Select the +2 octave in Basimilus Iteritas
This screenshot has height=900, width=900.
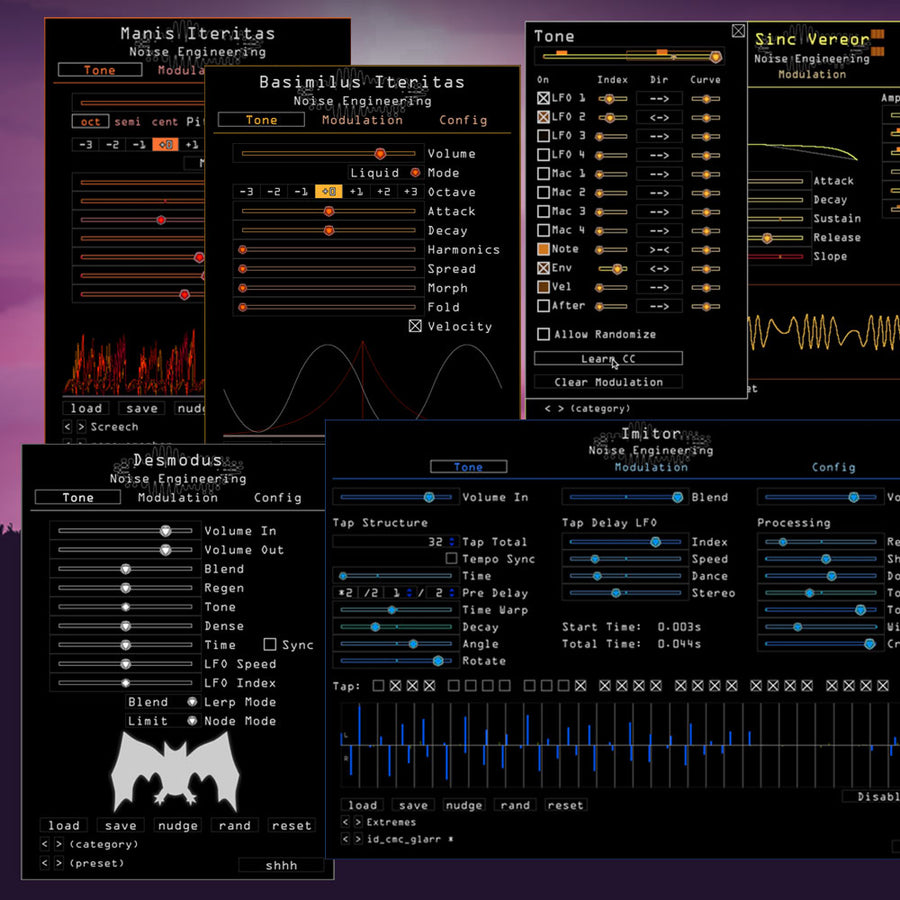383,192
